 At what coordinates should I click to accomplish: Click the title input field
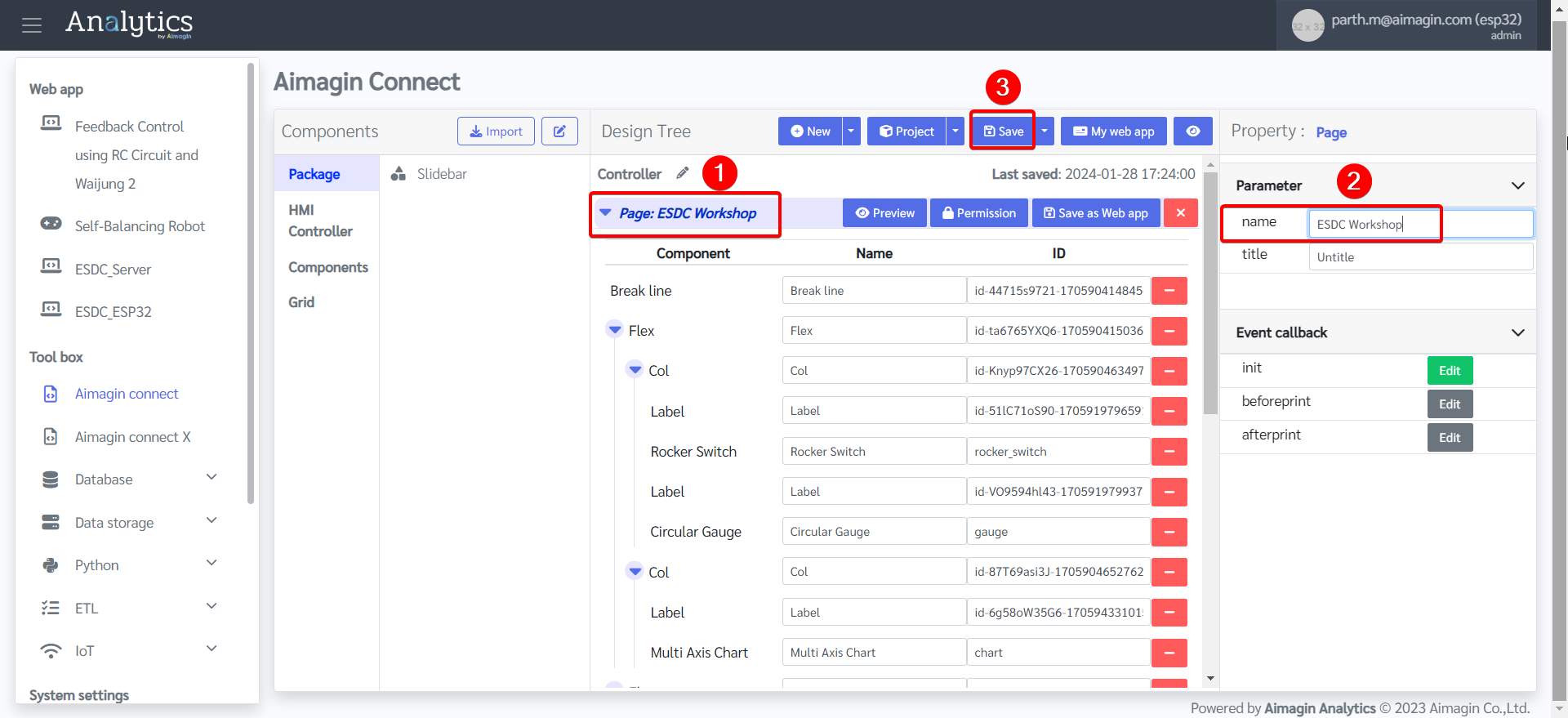1421,256
